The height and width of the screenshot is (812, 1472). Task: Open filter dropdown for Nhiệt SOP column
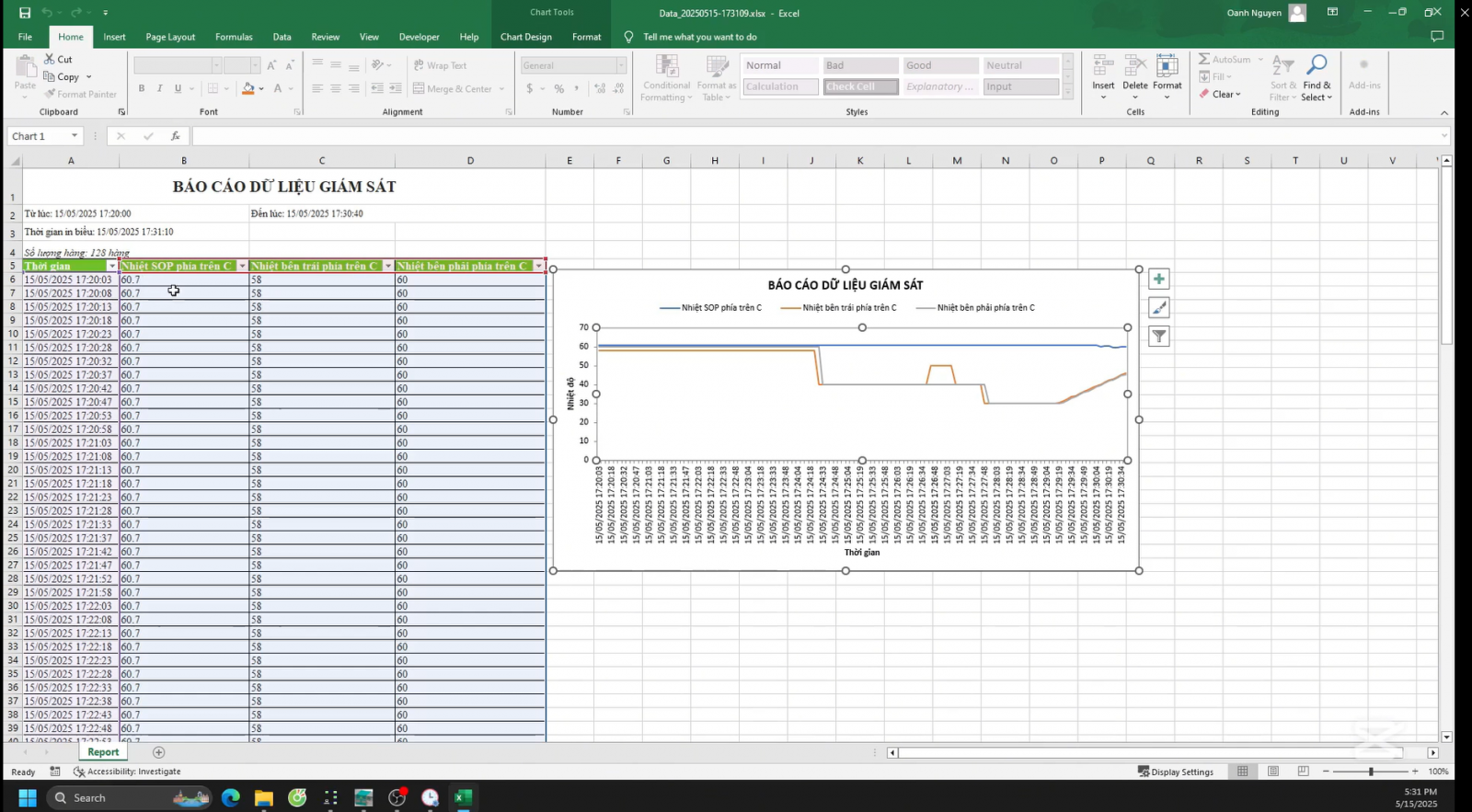click(242, 266)
